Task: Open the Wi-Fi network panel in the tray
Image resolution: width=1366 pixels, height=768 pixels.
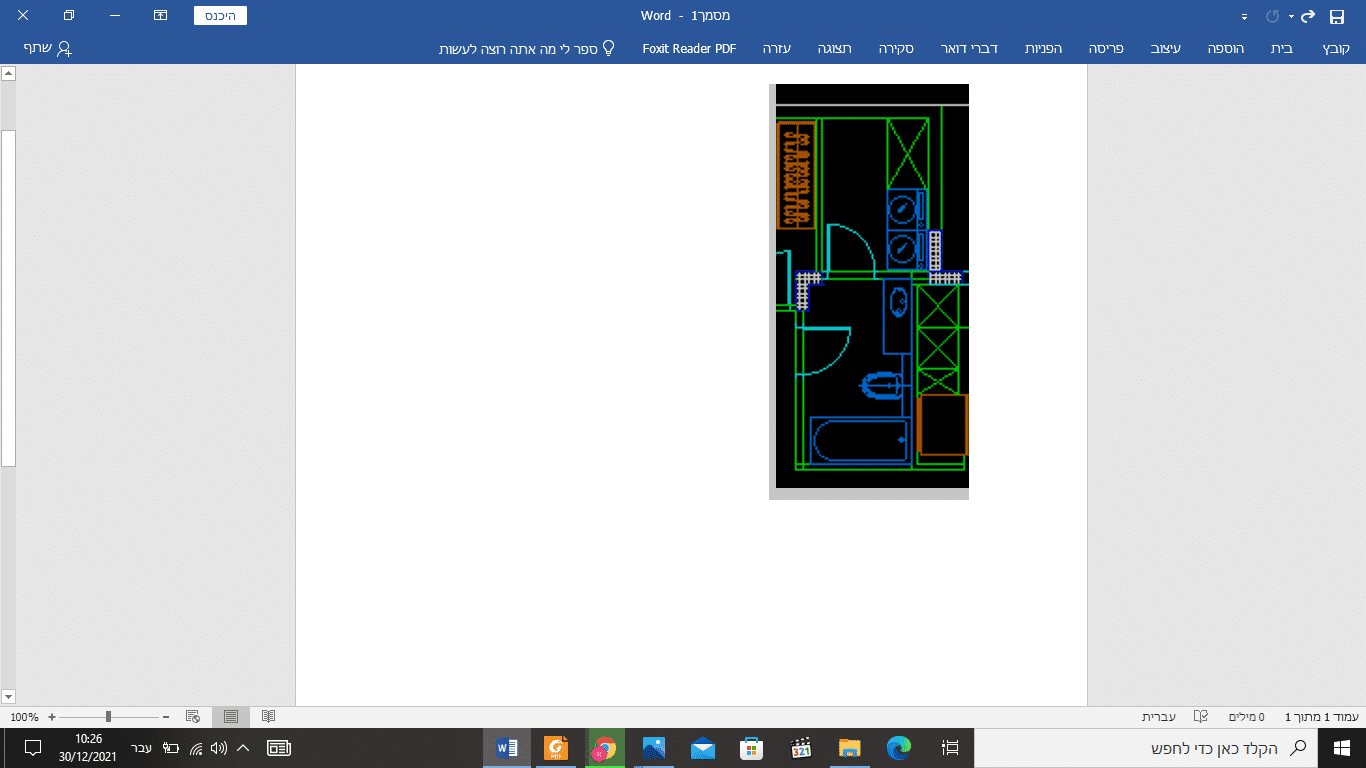Action: pos(196,748)
